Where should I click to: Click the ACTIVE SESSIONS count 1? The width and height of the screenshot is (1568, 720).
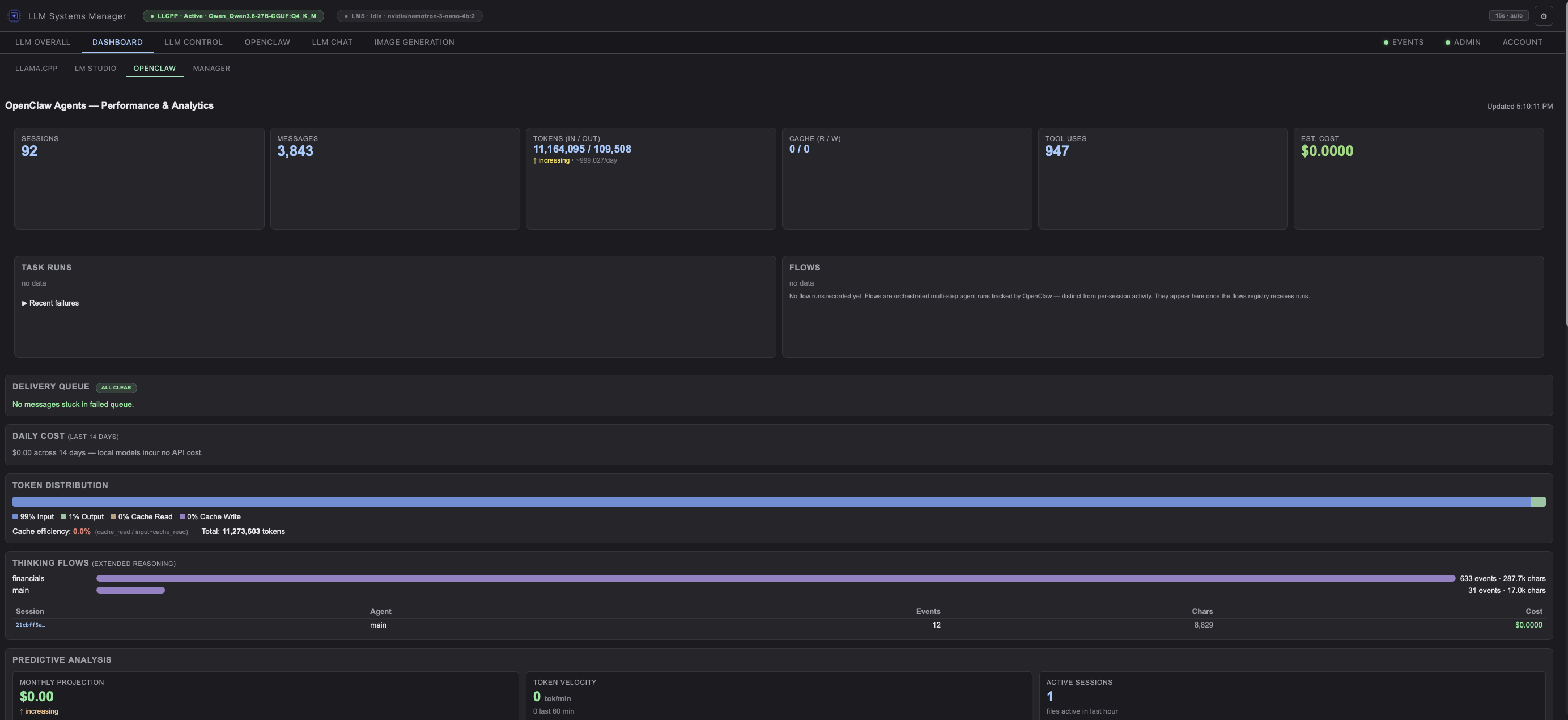(x=1050, y=697)
